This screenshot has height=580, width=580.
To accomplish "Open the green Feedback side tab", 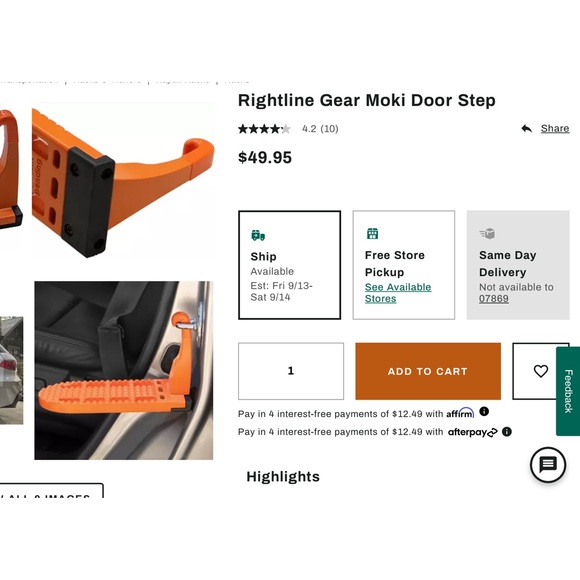I will [x=568, y=391].
